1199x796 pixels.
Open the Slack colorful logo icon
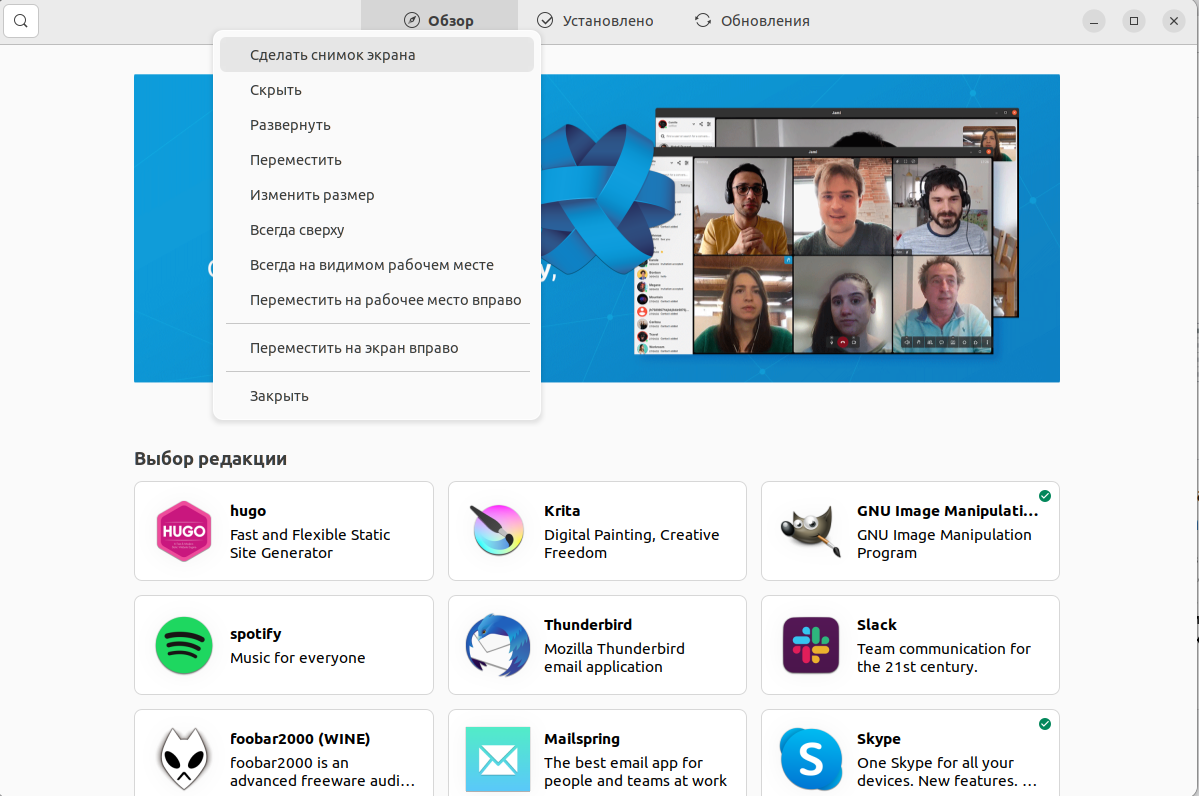point(811,645)
